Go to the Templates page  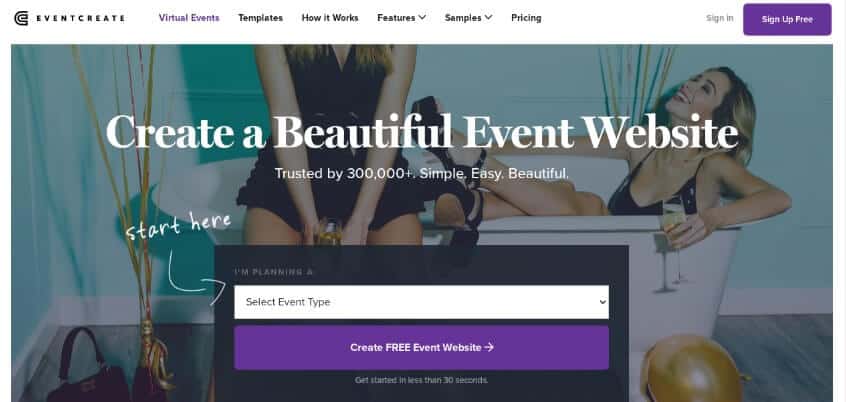[x=261, y=18]
